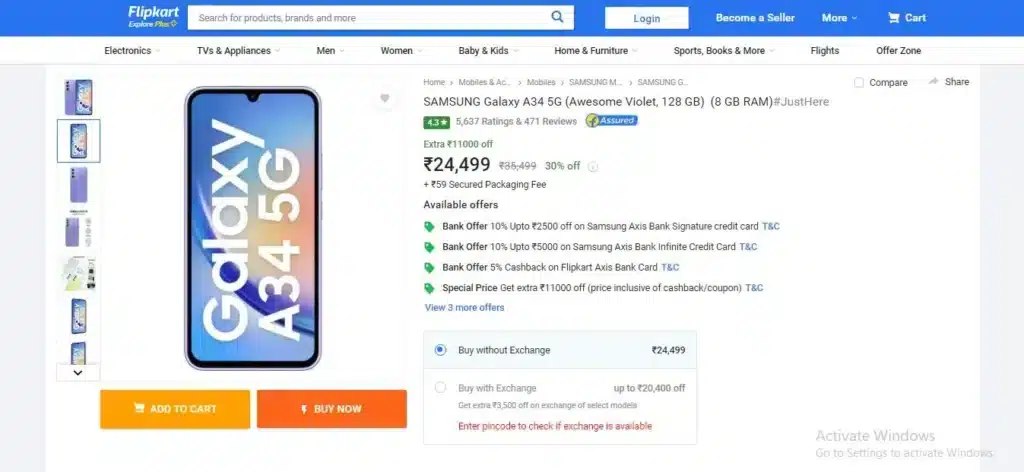Viewport: 1024px width, 472px height.
Task: Tick the Compare checkbox
Action: pyautogui.click(x=859, y=82)
